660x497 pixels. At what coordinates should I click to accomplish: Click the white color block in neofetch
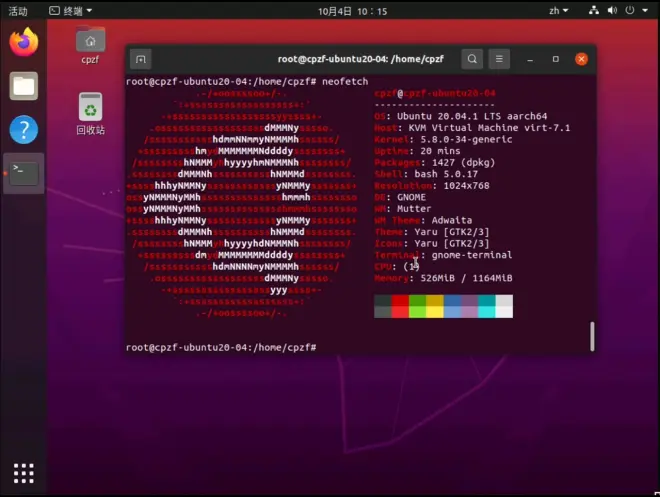coord(504,306)
